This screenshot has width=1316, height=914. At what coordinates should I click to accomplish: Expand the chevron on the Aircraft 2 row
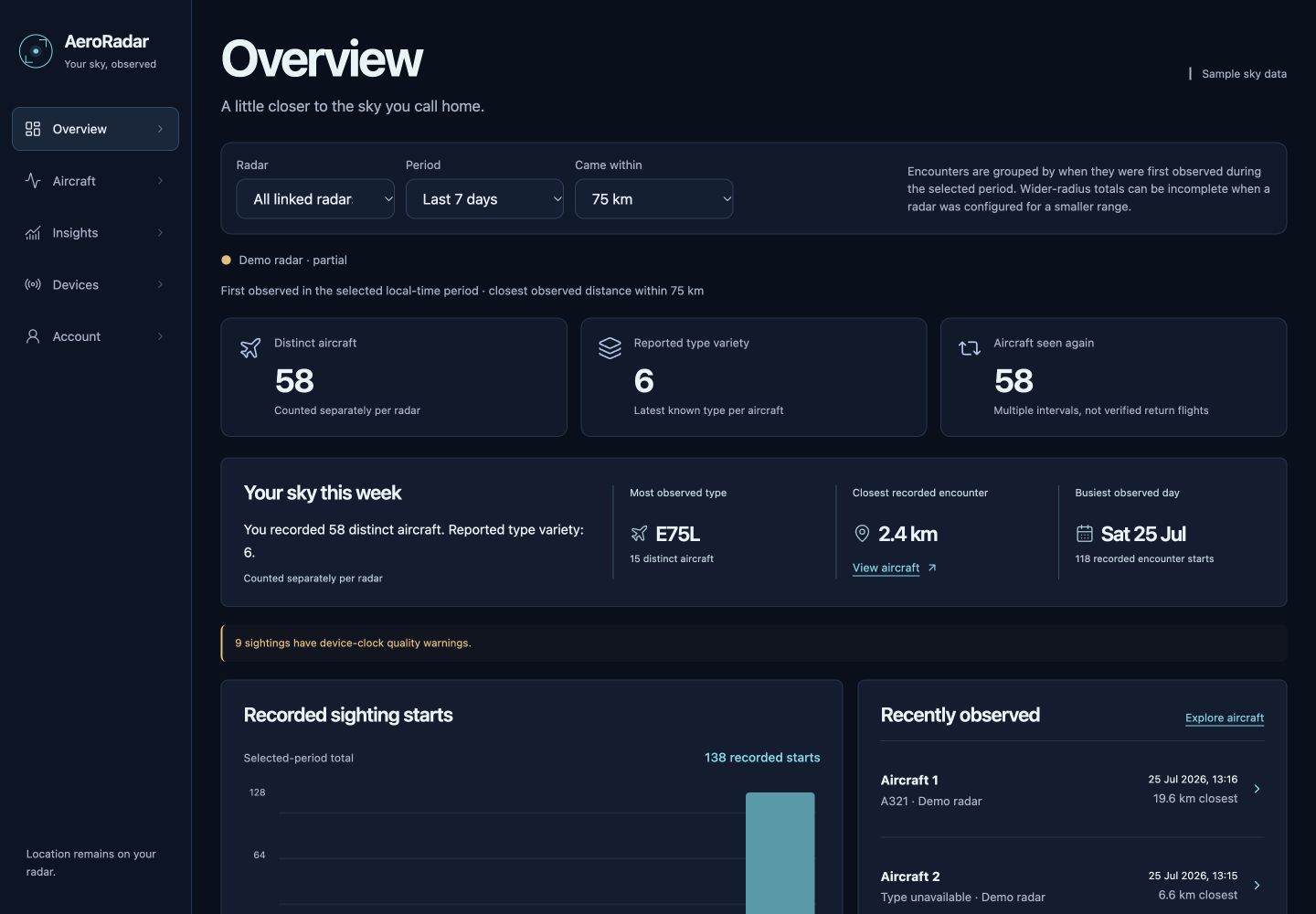pyautogui.click(x=1257, y=885)
